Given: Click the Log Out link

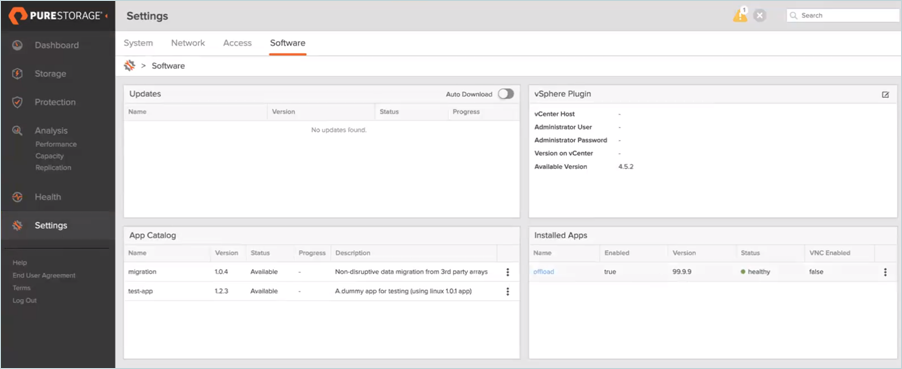Looking at the screenshot, I should 25,300.
